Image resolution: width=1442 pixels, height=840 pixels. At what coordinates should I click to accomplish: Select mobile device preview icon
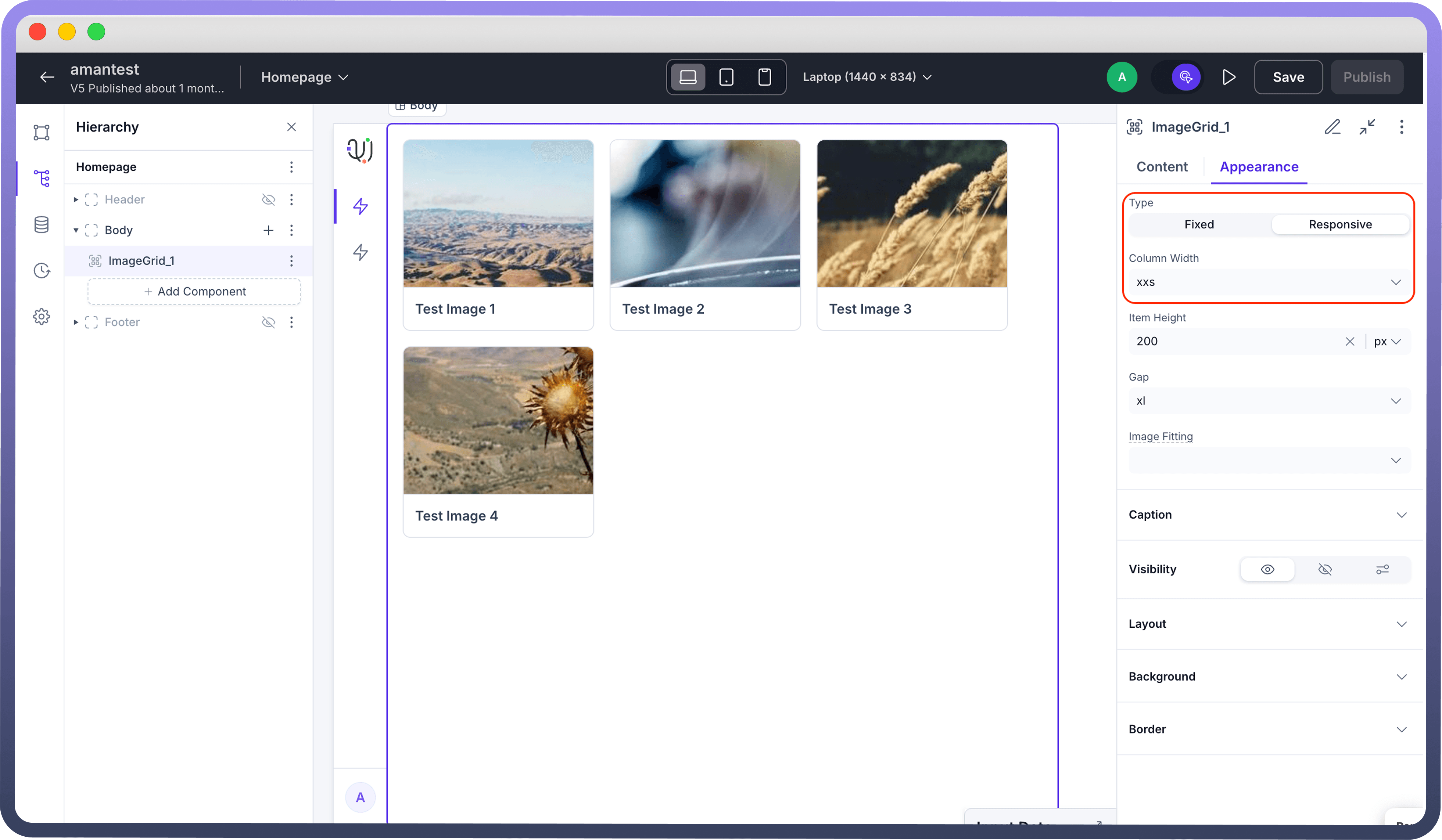764,77
